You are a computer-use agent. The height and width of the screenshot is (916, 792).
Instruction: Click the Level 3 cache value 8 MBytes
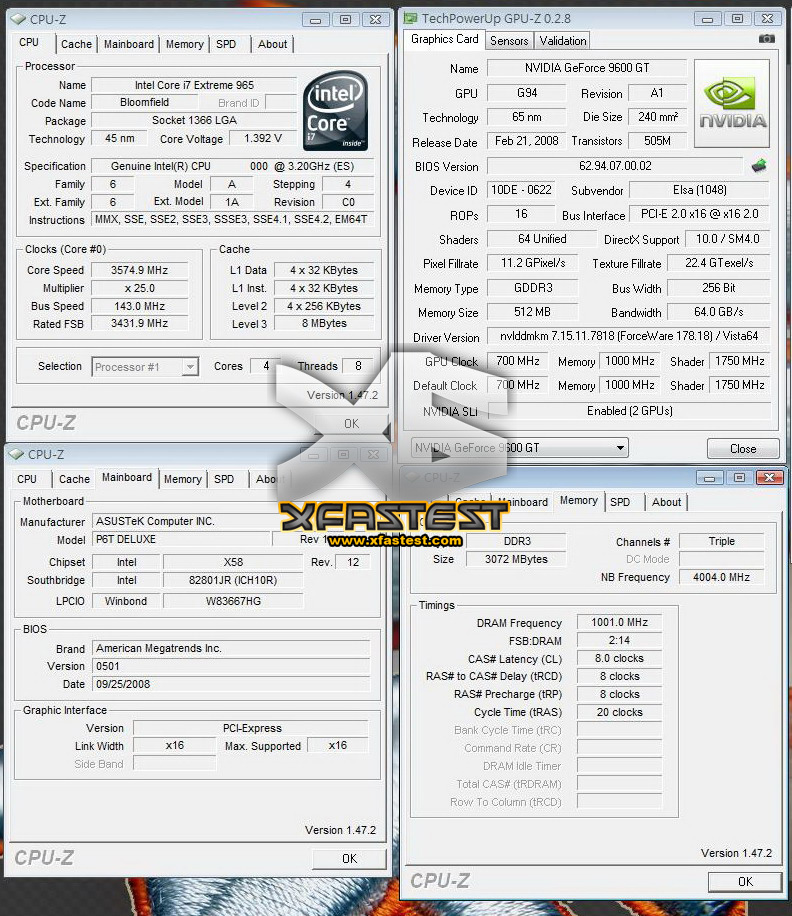[x=324, y=323]
